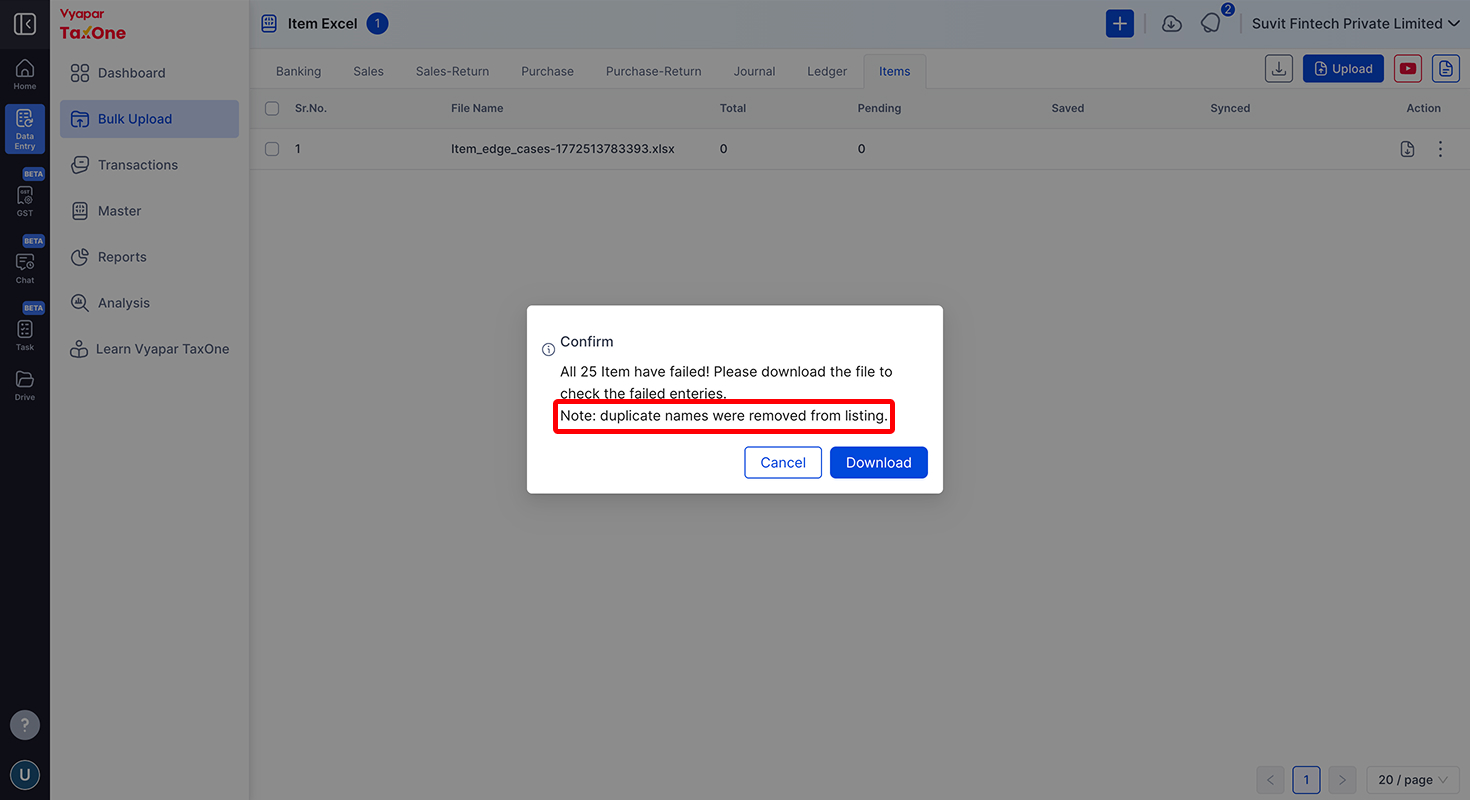The width and height of the screenshot is (1470, 800).
Task: Open the GST beta section icon
Action: point(25,199)
